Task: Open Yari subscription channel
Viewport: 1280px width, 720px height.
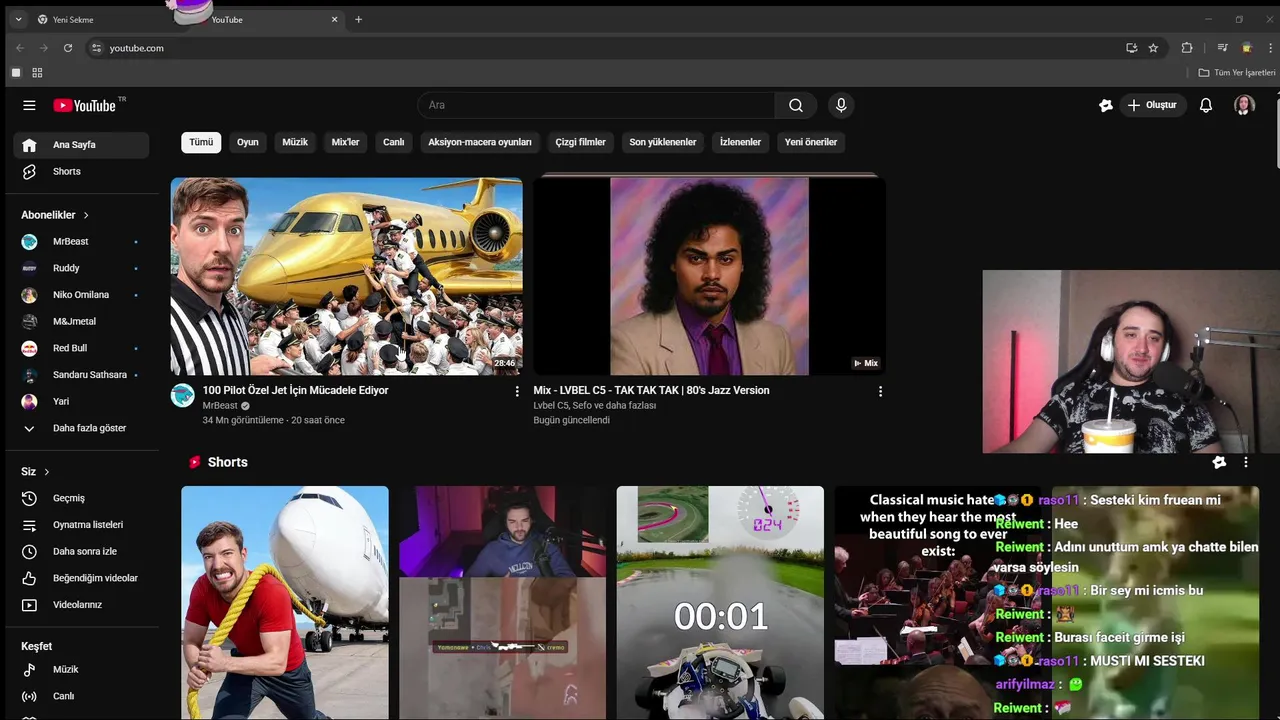Action: 81,401
